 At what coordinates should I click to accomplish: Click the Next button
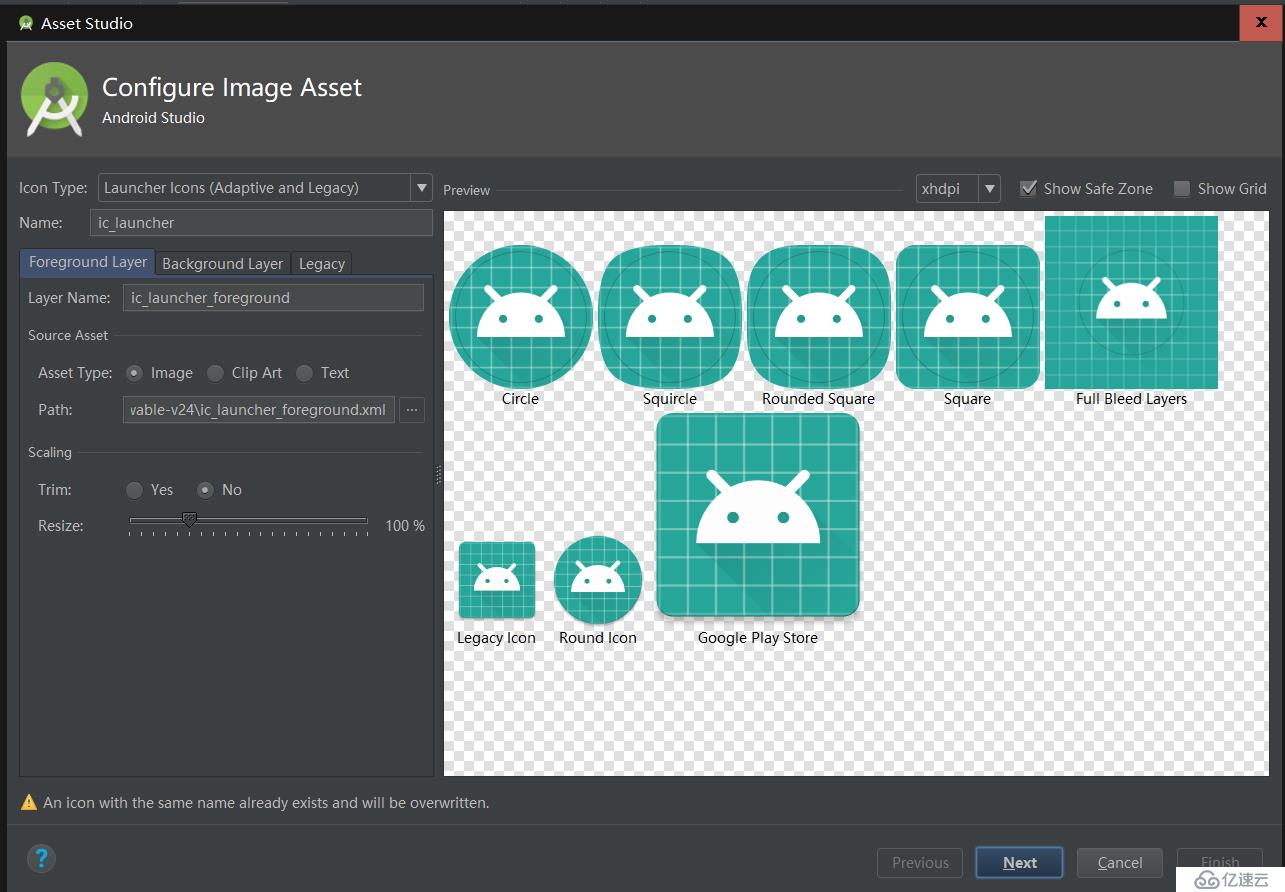click(x=1020, y=863)
